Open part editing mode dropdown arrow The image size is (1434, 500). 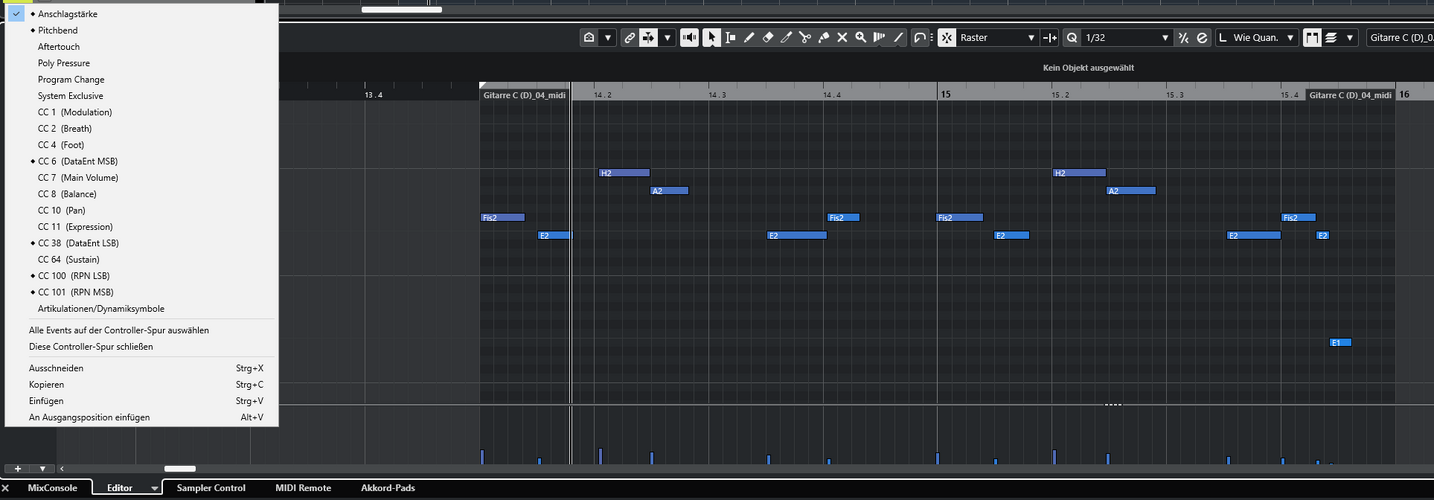coord(1350,37)
